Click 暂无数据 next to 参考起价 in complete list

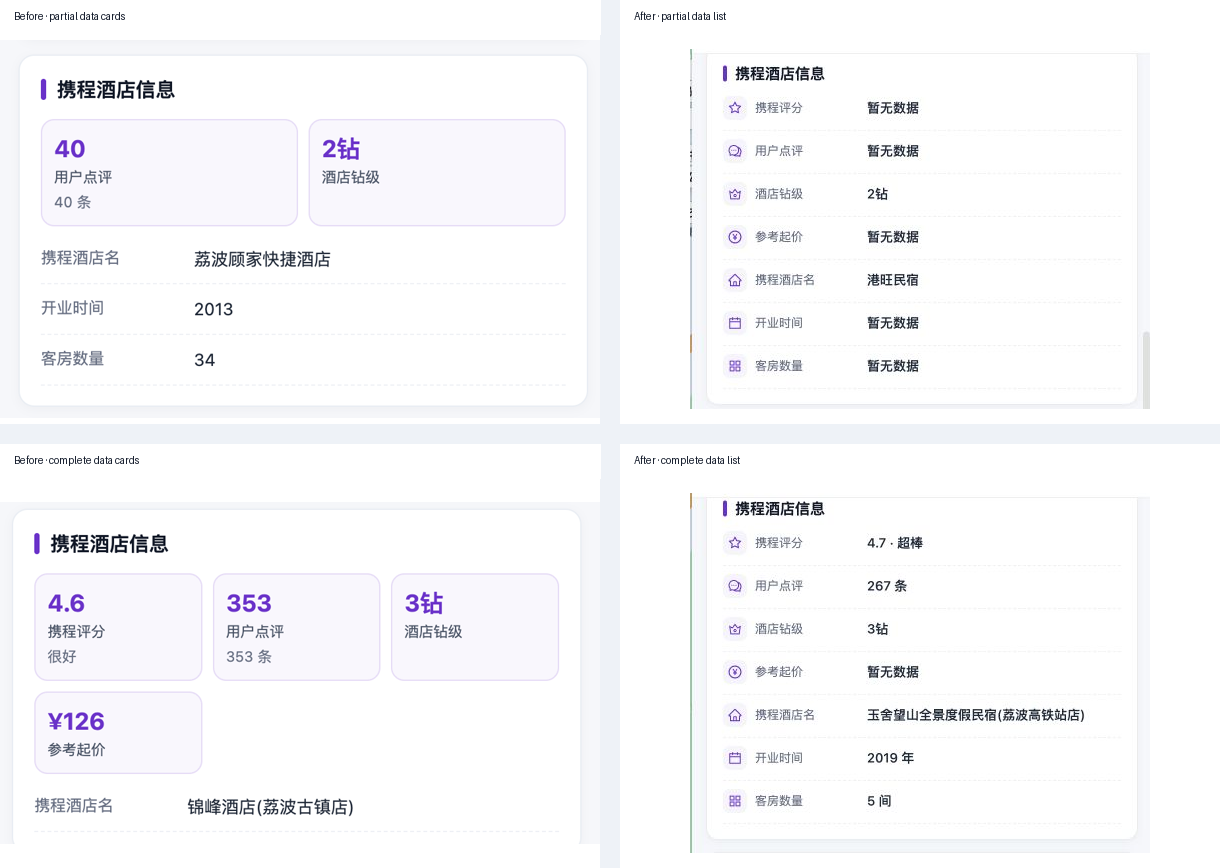coord(893,672)
